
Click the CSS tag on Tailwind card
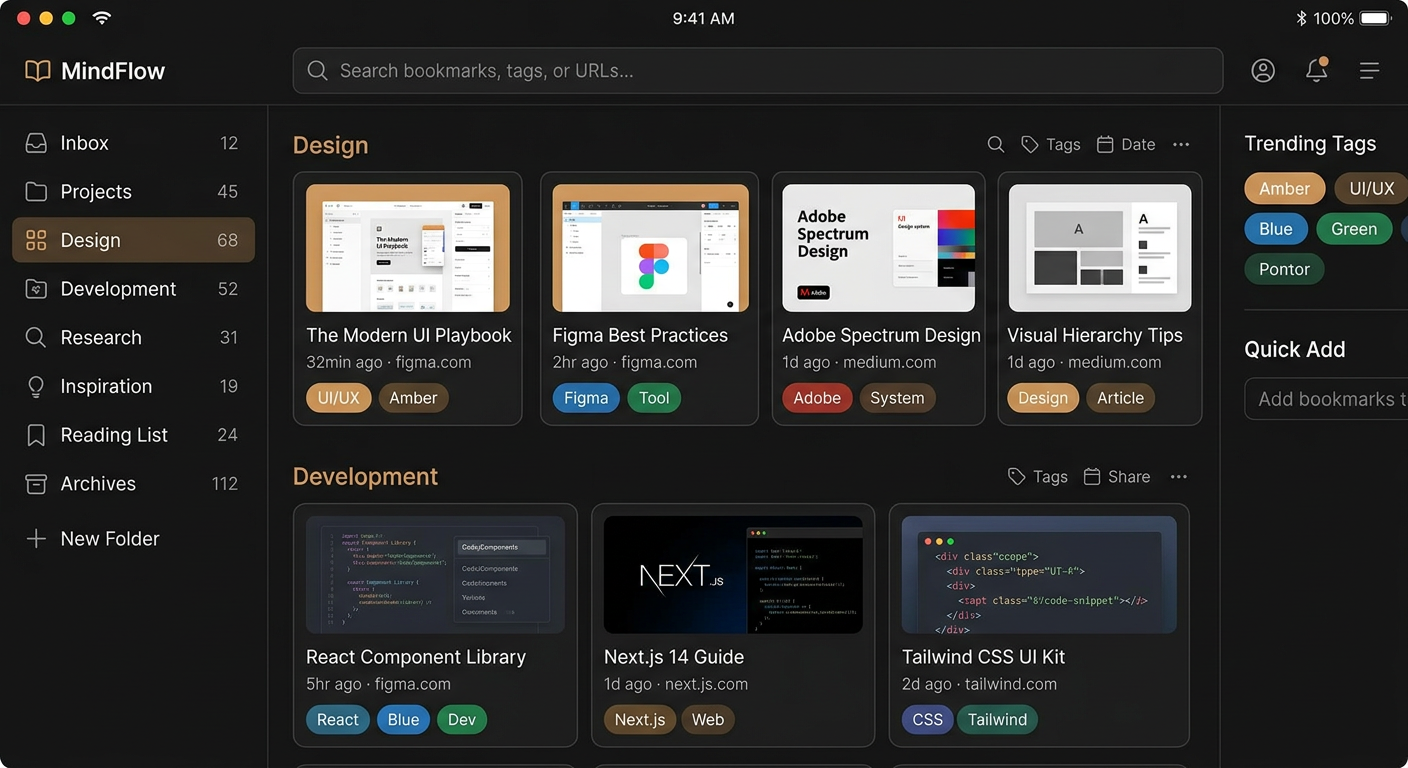927,720
